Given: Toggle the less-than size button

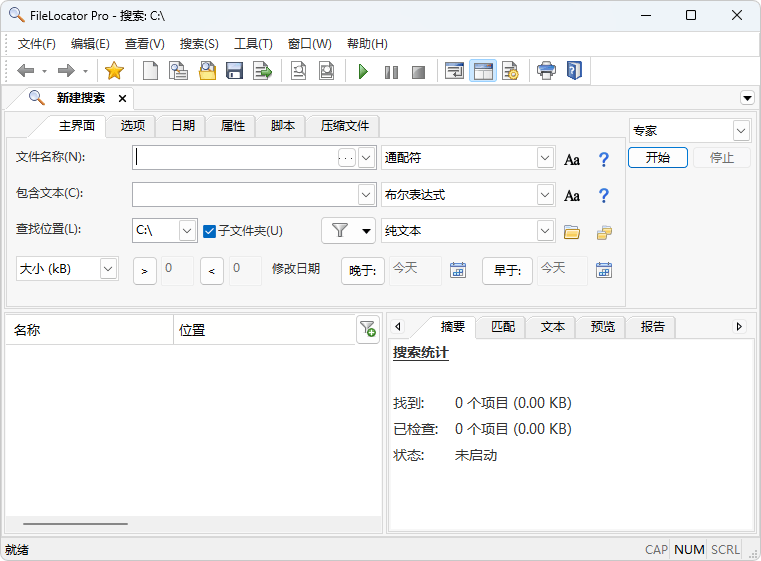Looking at the screenshot, I should (212, 271).
